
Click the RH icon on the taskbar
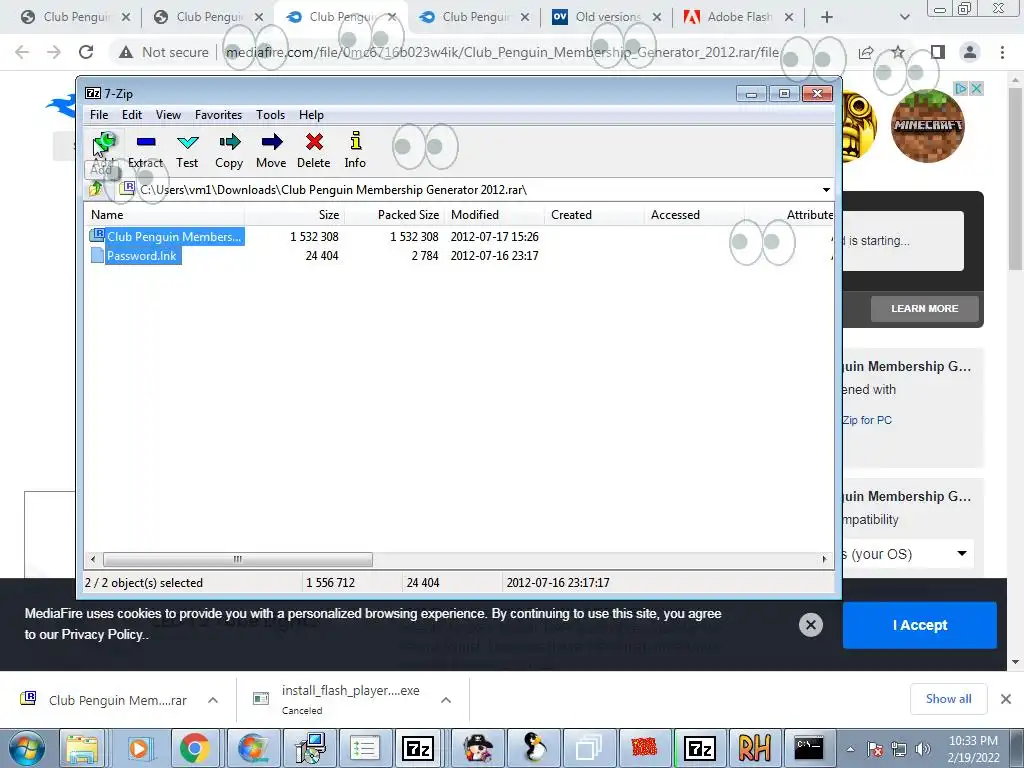click(754, 748)
